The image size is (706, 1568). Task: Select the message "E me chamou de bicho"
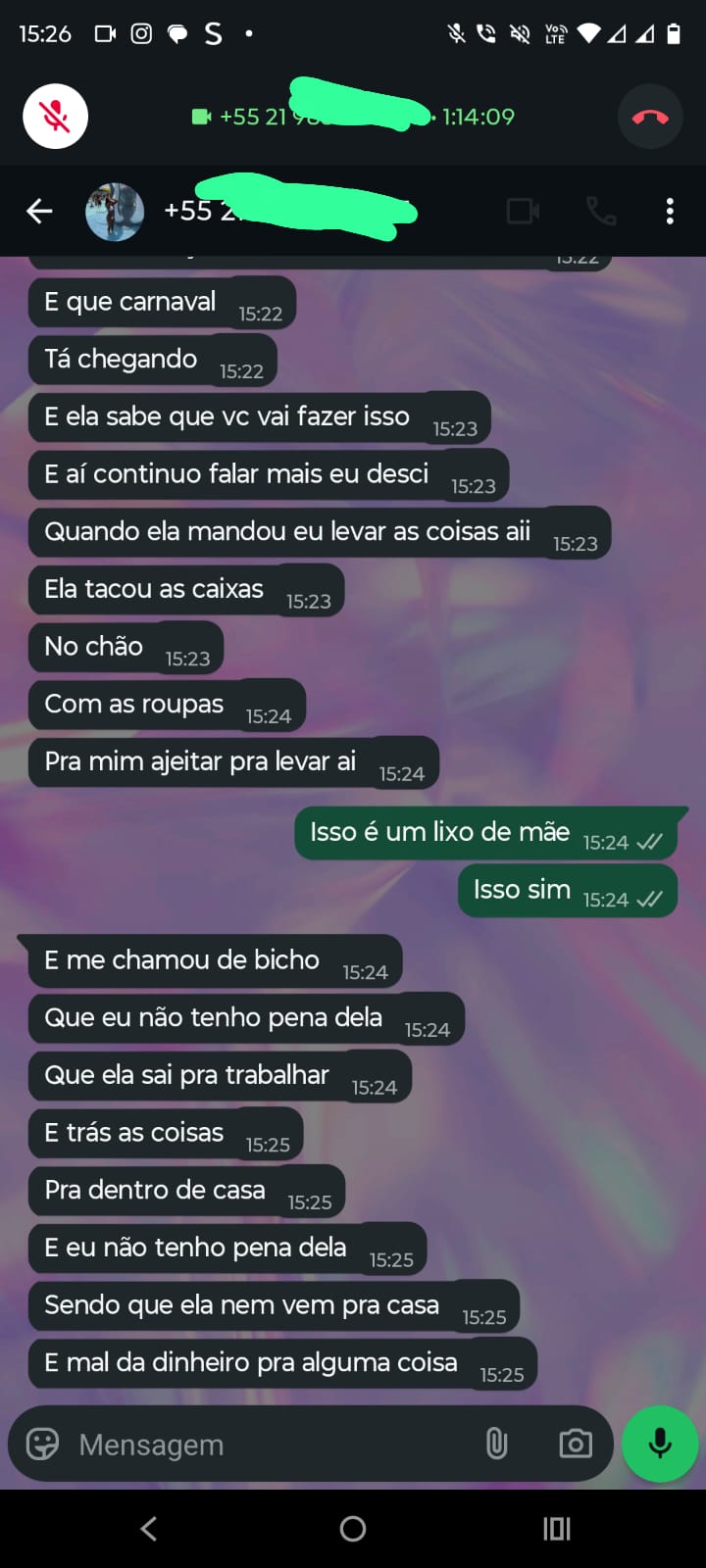(216, 961)
